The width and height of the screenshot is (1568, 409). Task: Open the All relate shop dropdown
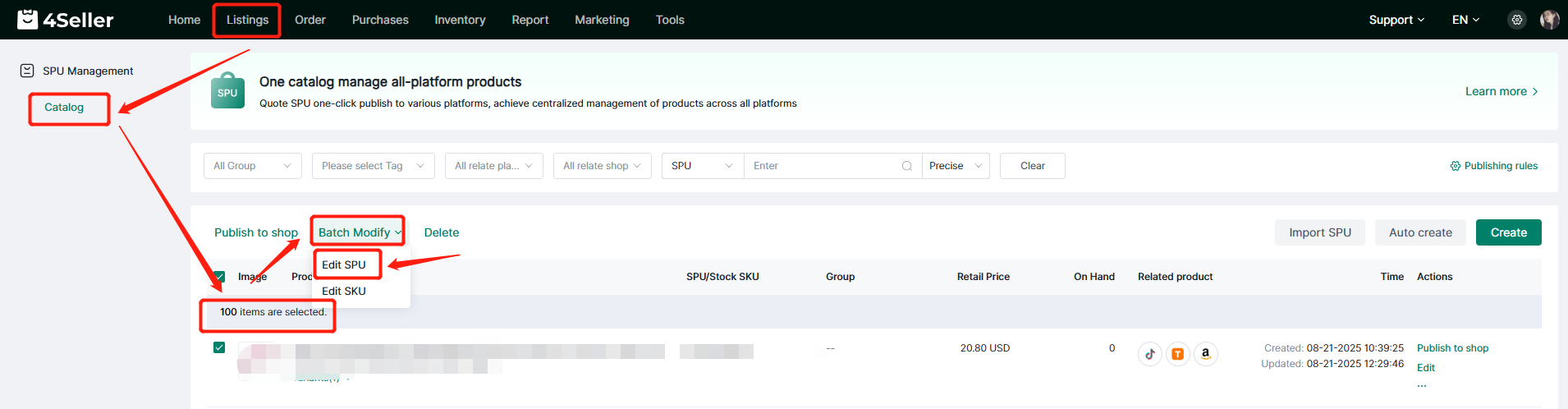(603, 166)
